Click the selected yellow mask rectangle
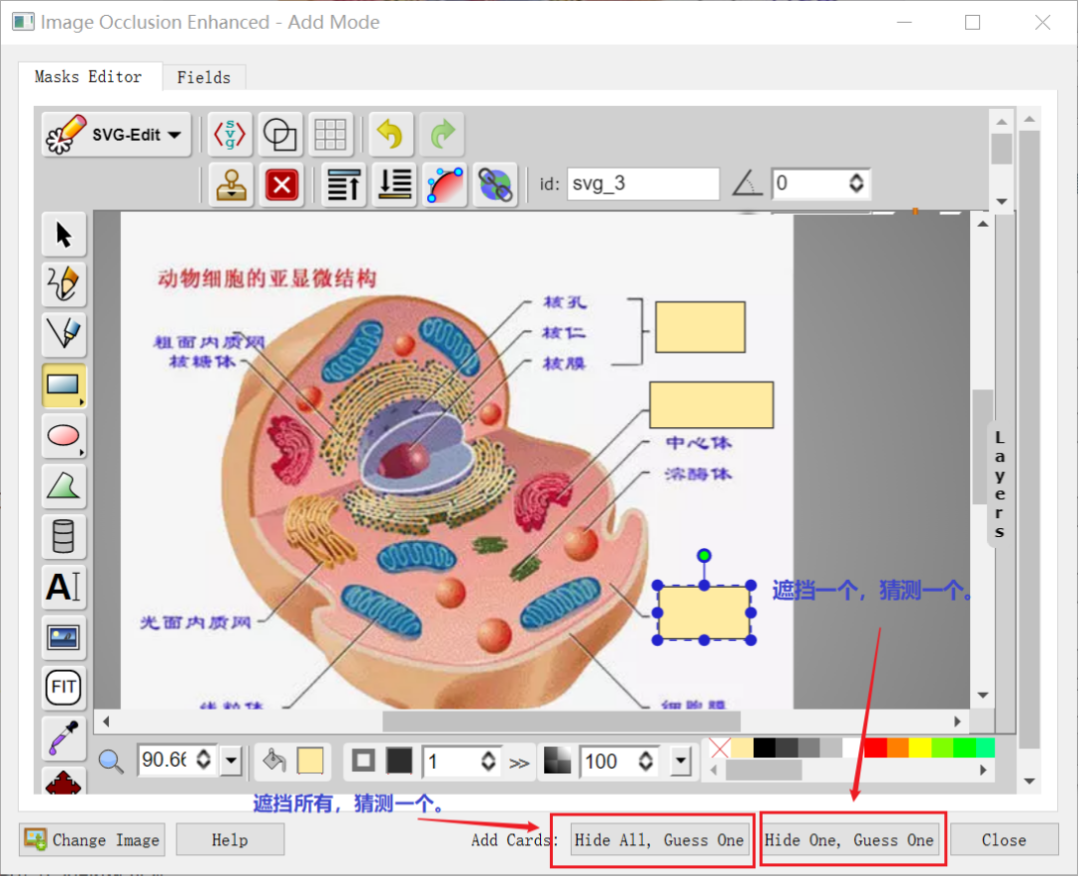 tap(704, 612)
